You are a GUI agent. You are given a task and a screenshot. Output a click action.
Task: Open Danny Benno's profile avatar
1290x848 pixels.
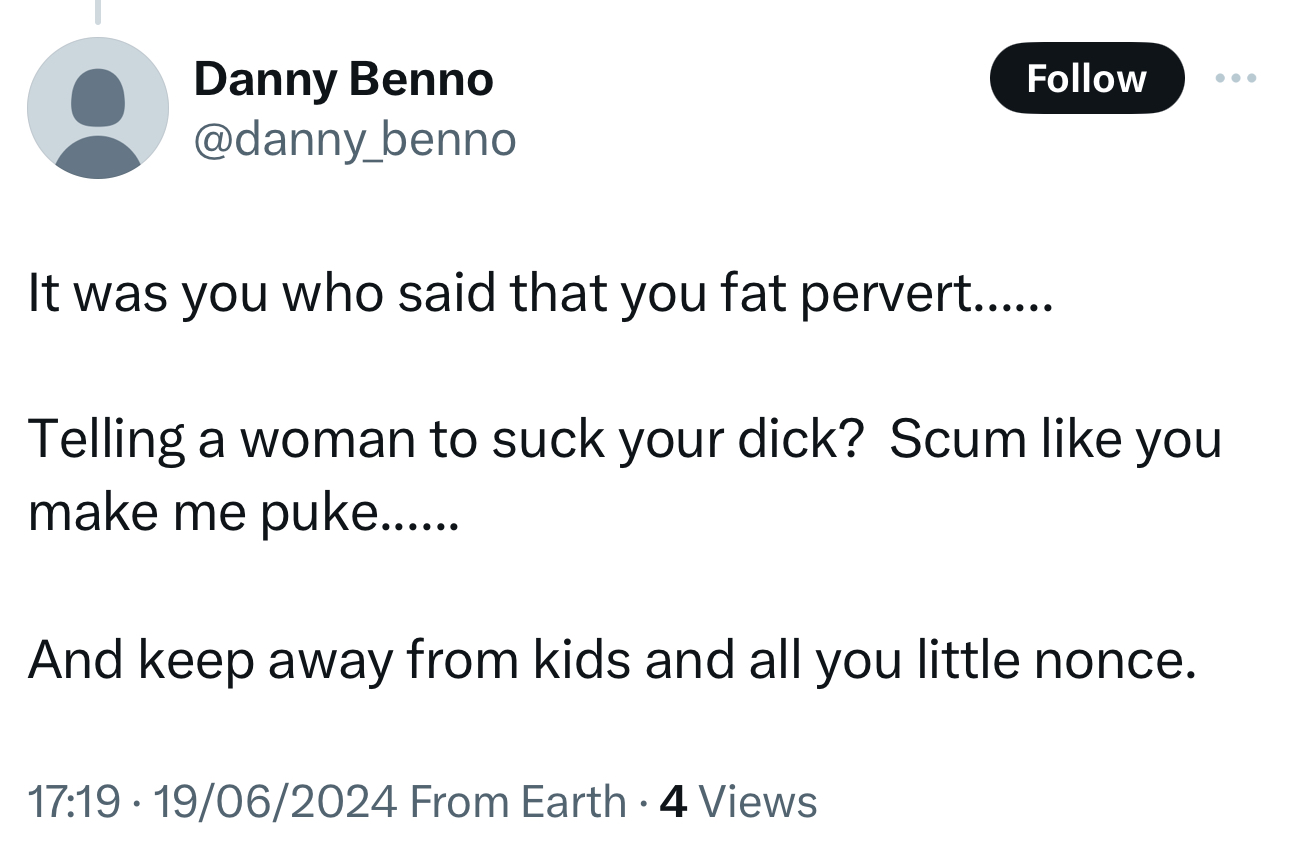[x=97, y=108]
